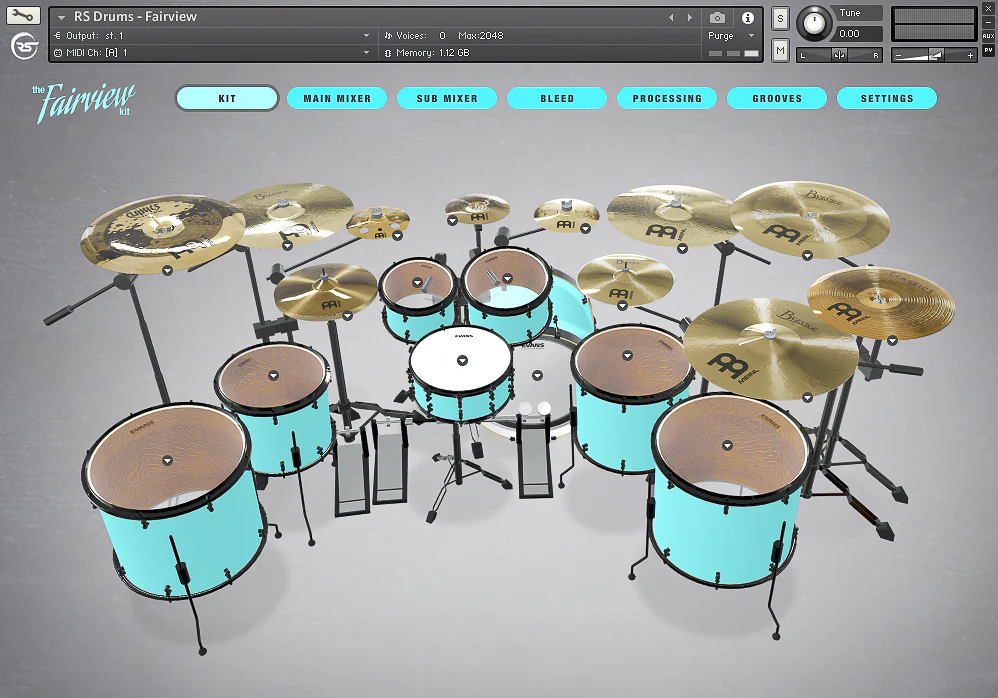Screen dimensions: 998x698
Task: Click the memory usage icon
Action: tap(388, 53)
